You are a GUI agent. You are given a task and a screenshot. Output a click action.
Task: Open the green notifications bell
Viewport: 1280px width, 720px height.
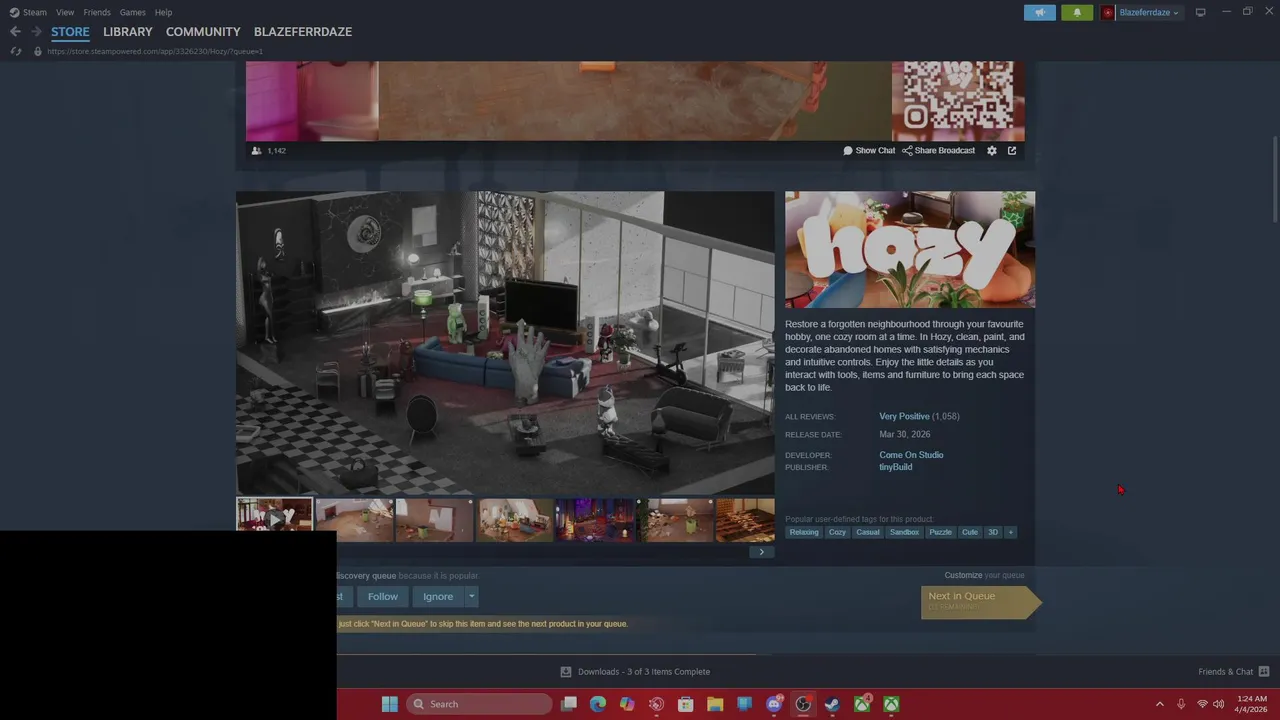coord(1077,12)
